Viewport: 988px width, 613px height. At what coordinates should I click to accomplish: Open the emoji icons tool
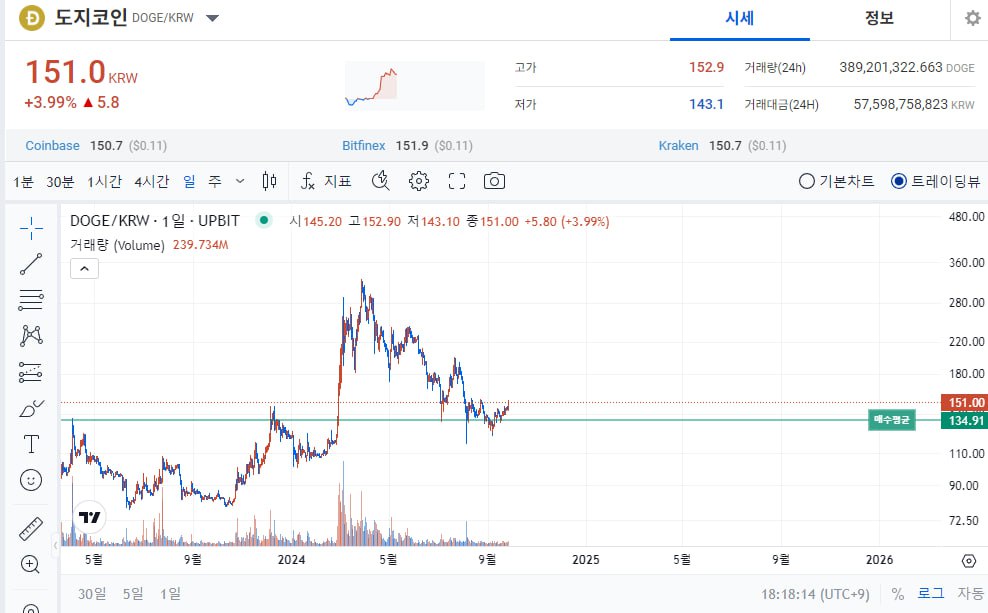pos(31,480)
